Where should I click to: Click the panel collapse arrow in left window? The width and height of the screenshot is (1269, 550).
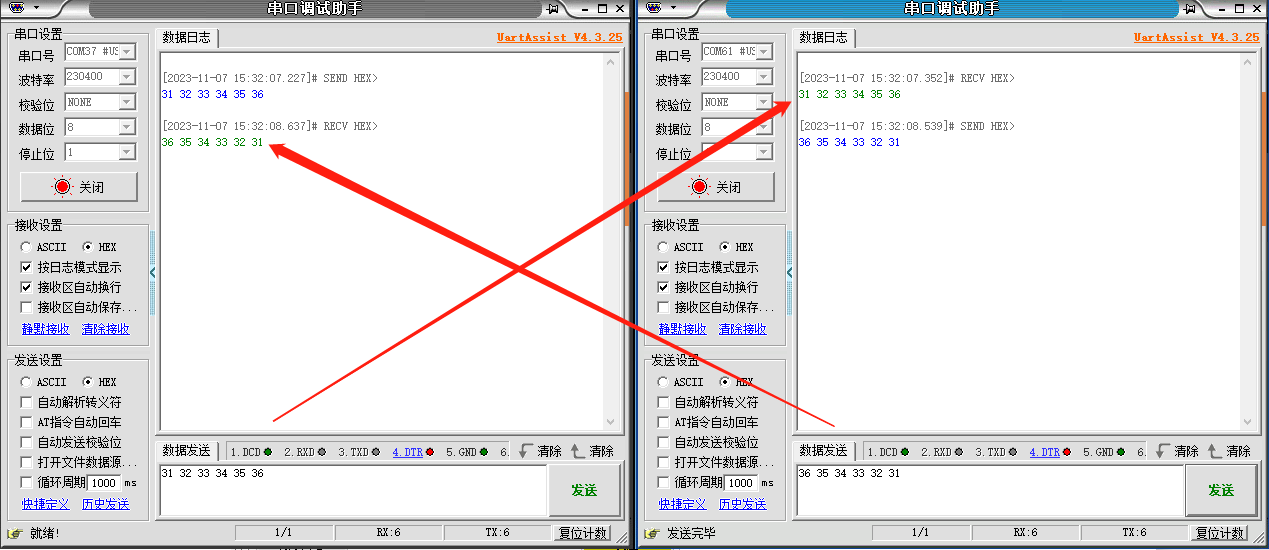point(153,272)
